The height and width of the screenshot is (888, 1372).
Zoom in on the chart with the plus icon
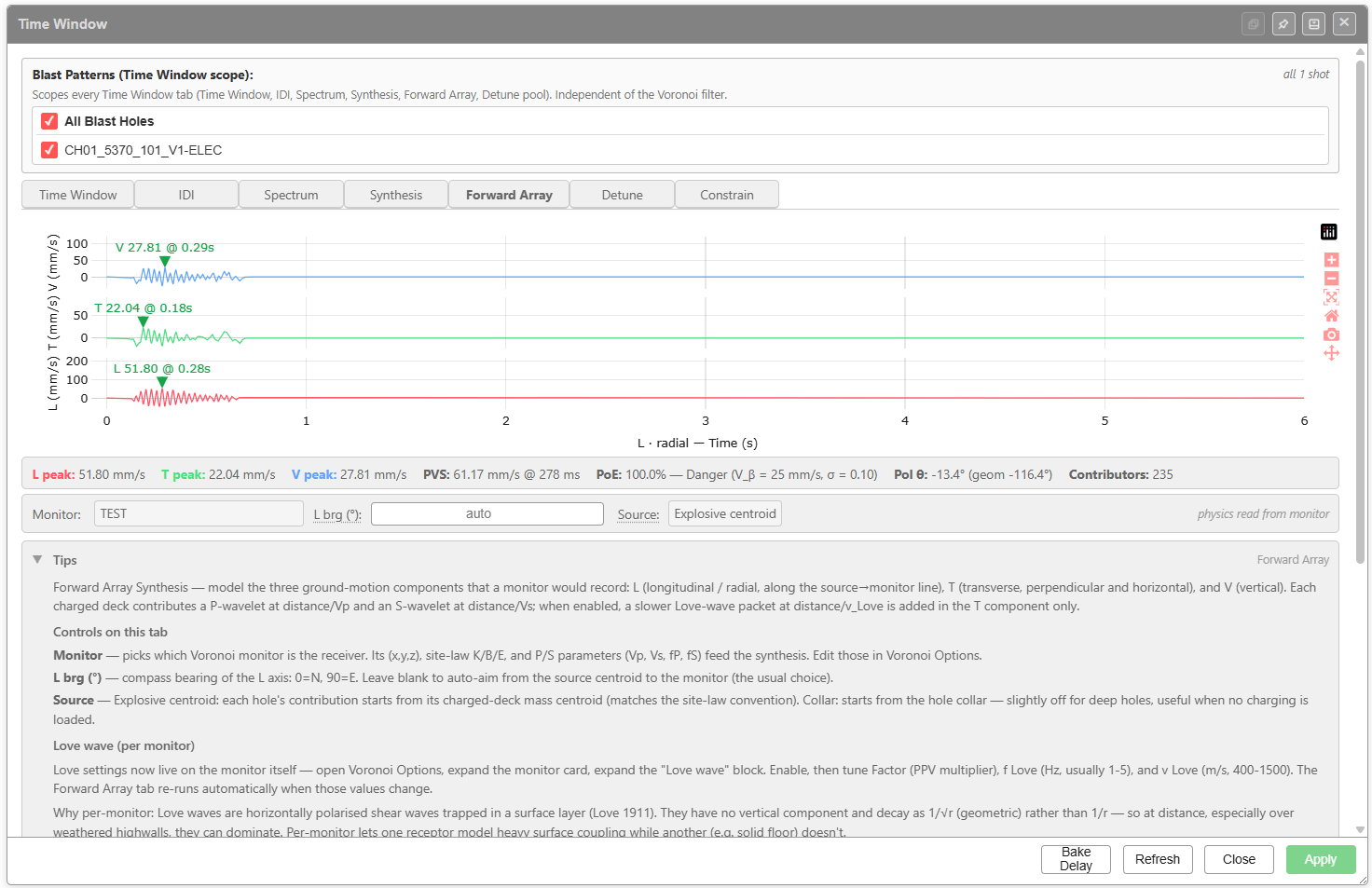tap(1331, 260)
